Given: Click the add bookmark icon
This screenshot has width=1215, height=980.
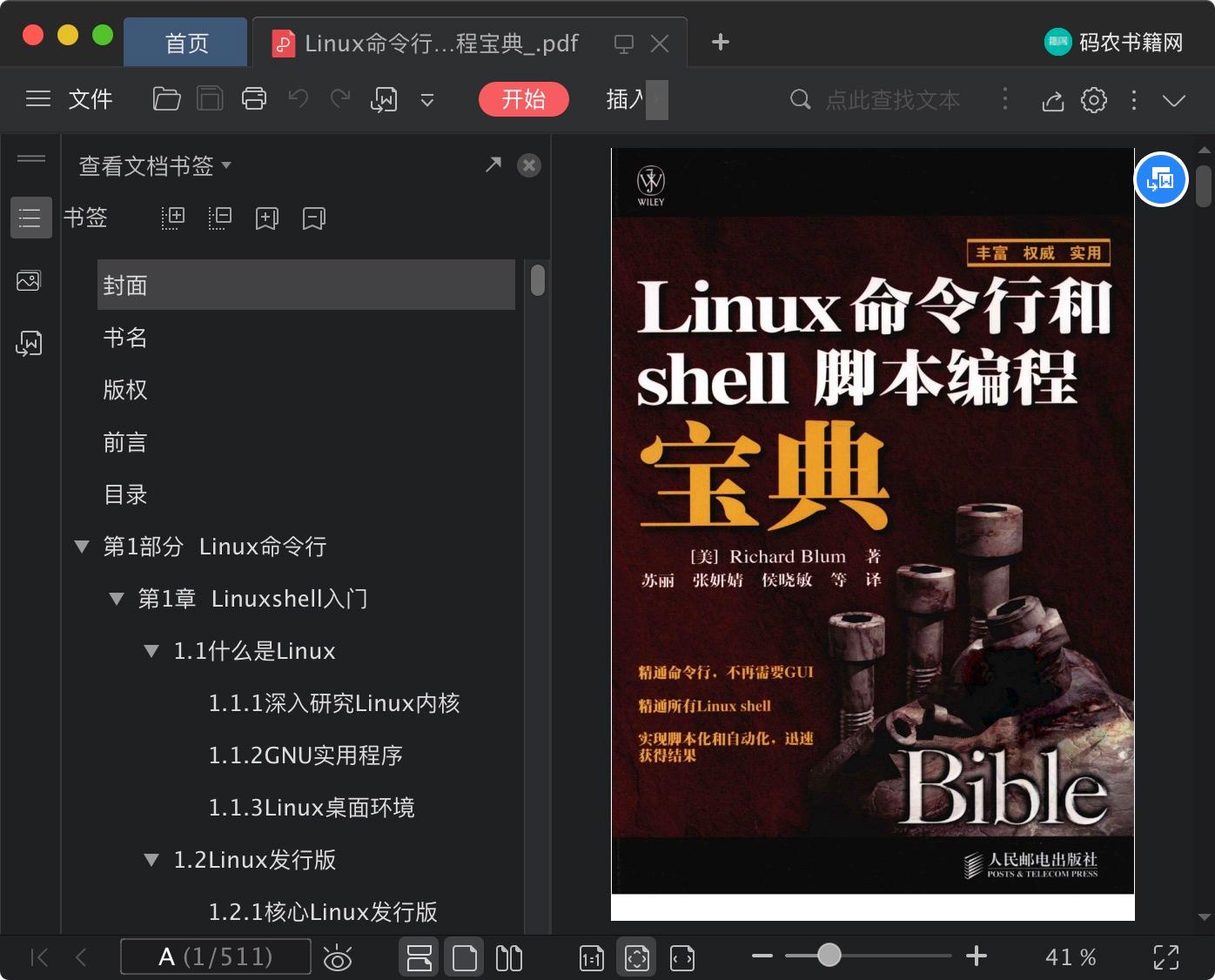Looking at the screenshot, I should tap(267, 218).
